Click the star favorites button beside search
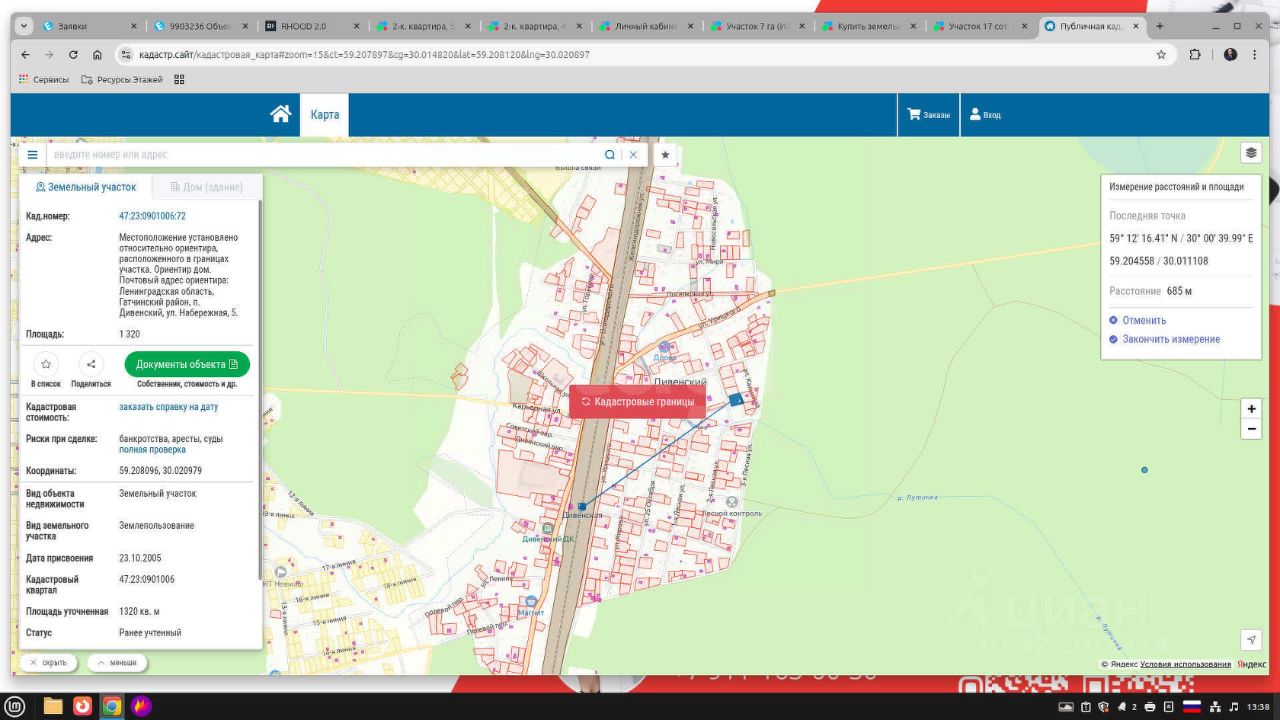The image size is (1280, 720). (665, 155)
